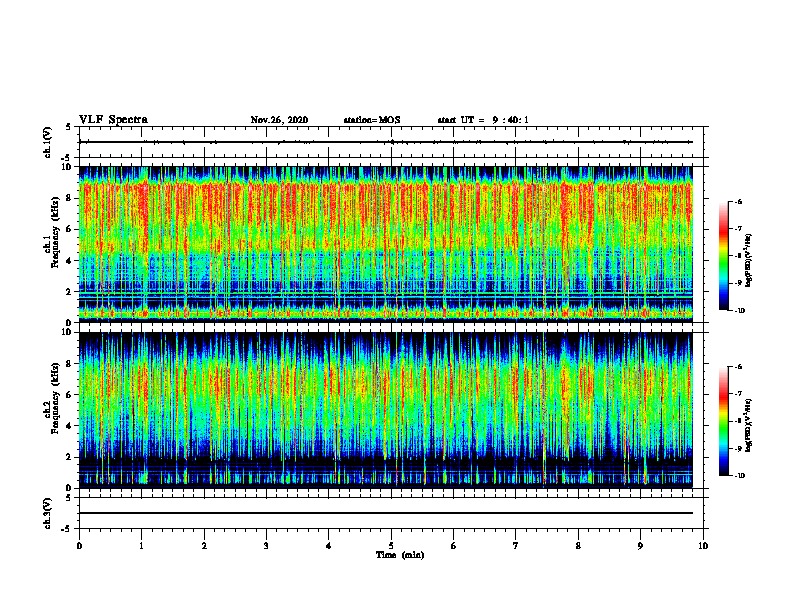
Task: Click the 'Time (min)' axis label
Action: [400, 555]
